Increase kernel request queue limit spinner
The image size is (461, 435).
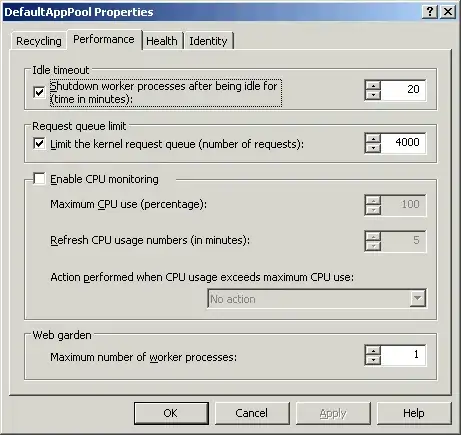point(373,139)
